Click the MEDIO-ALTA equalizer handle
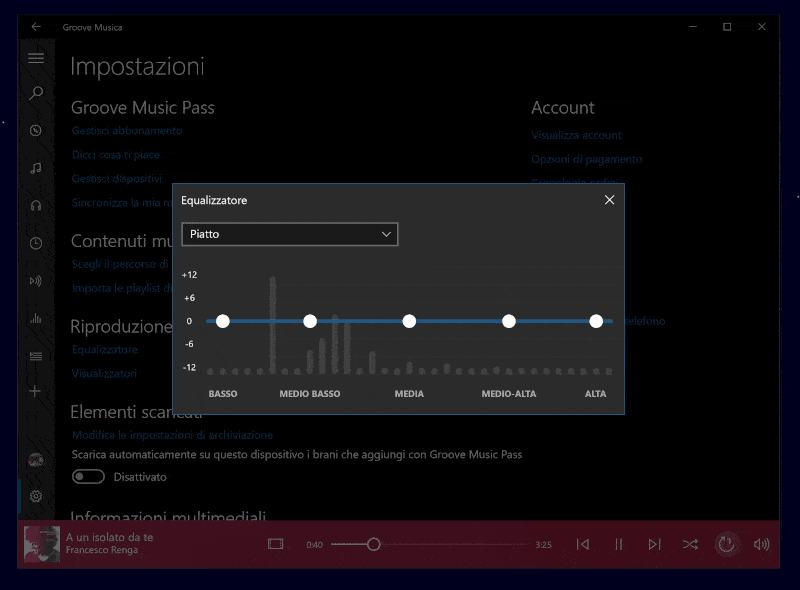Viewport: 800px width, 590px height. click(x=509, y=321)
